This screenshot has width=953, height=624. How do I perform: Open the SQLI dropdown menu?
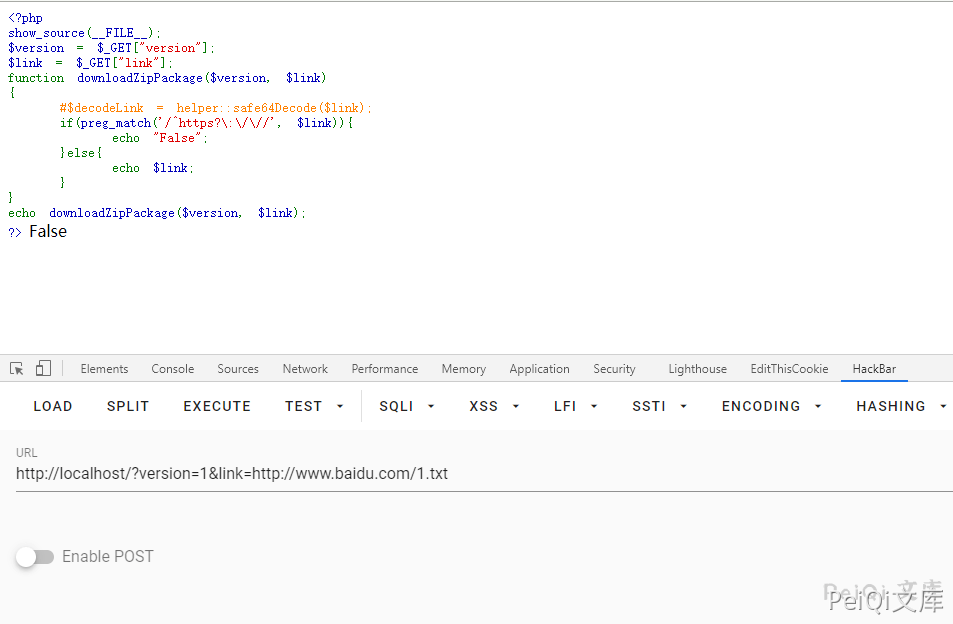pyautogui.click(x=406, y=407)
